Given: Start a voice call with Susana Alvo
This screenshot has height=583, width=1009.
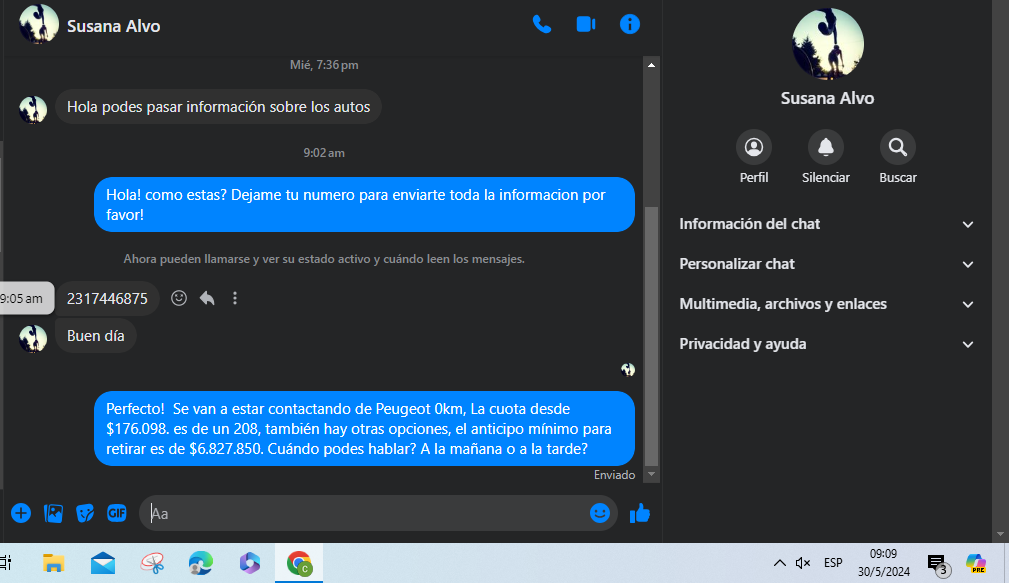Looking at the screenshot, I should tap(541, 25).
